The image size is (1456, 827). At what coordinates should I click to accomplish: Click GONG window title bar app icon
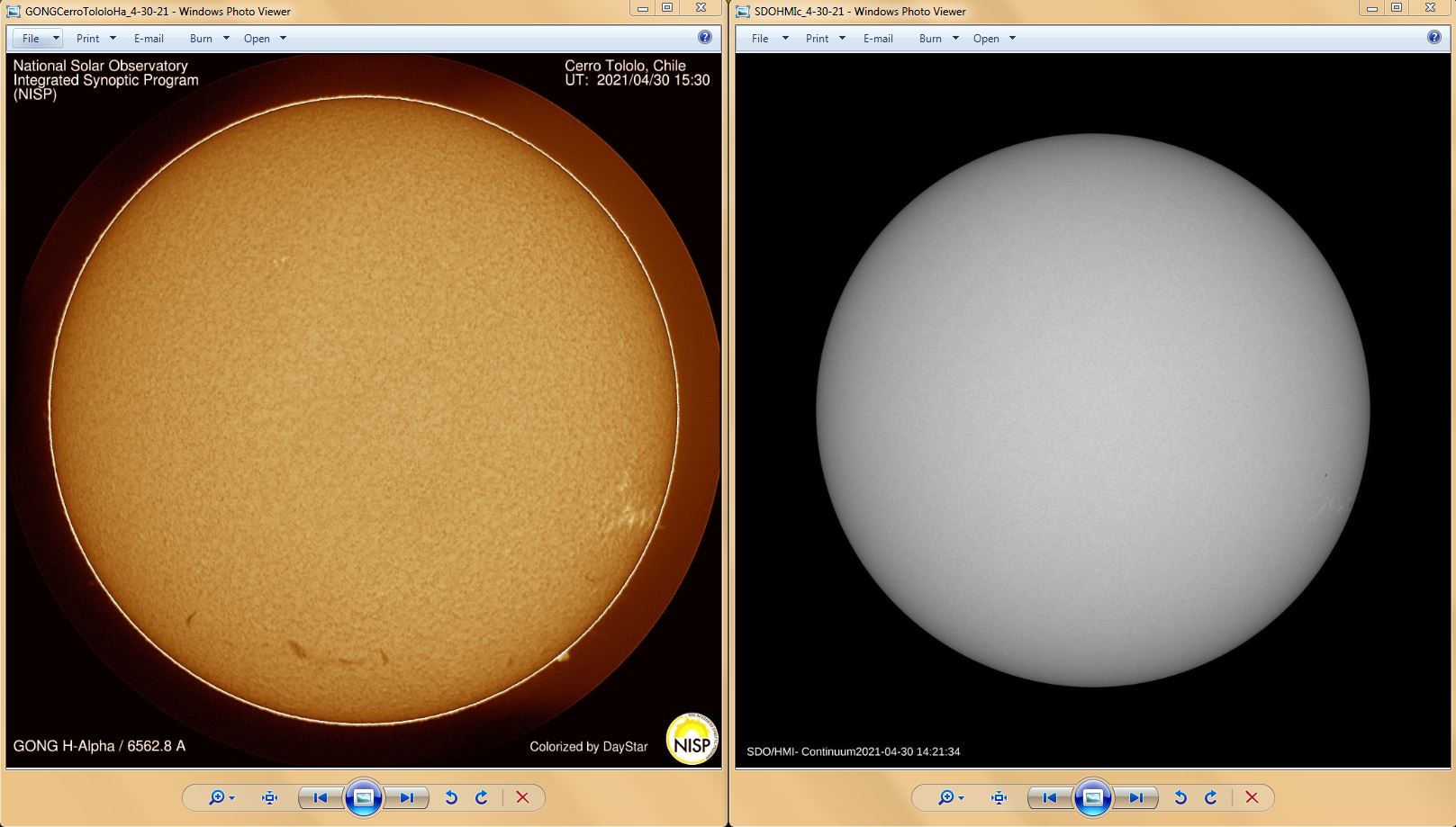(x=14, y=11)
